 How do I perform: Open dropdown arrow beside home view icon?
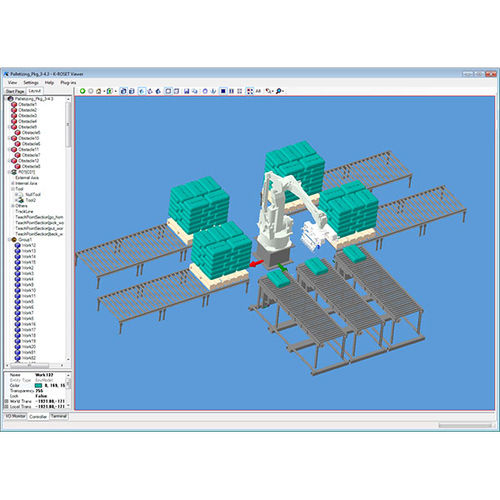(x=104, y=91)
